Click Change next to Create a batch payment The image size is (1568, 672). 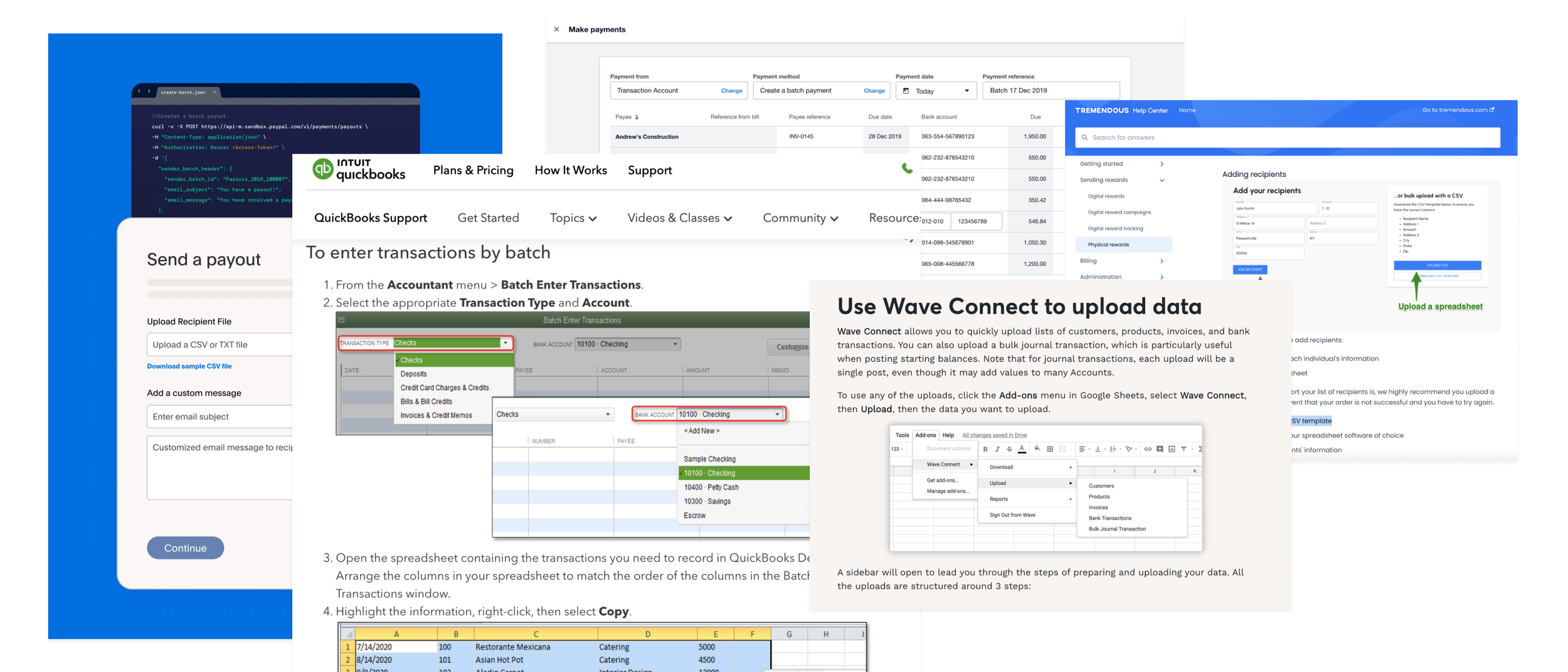pyautogui.click(x=874, y=91)
